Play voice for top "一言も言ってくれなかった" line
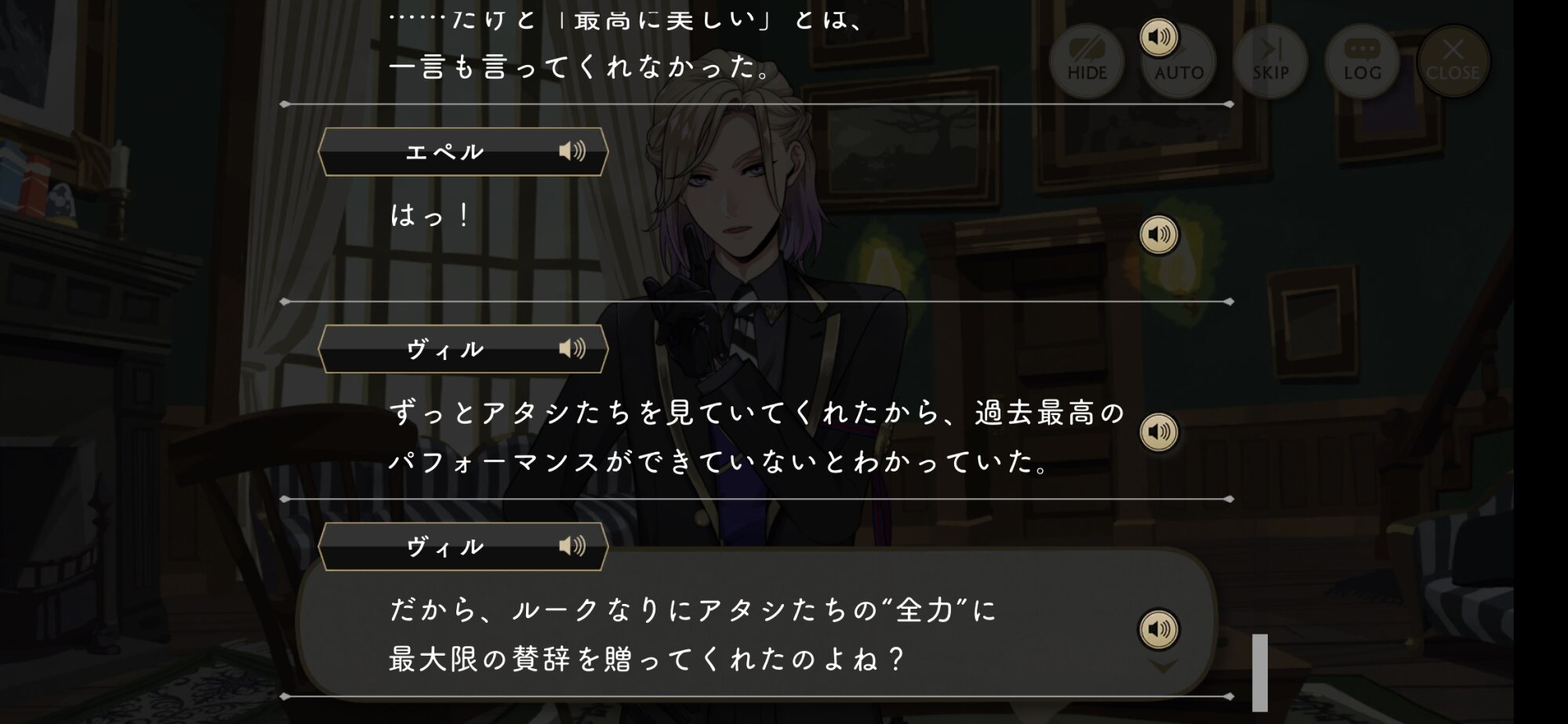This screenshot has width=1568, height=724. 1159,37
